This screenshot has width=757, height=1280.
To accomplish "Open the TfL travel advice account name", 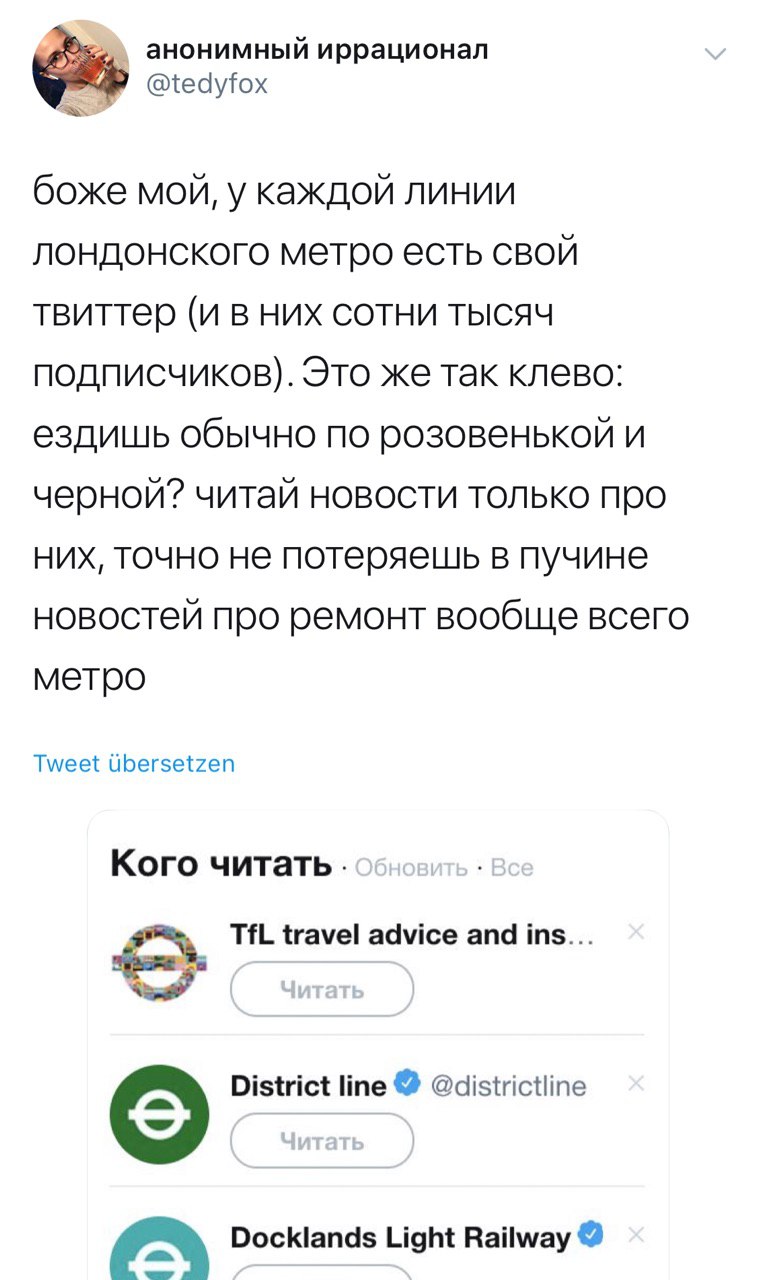I will 412,934.
